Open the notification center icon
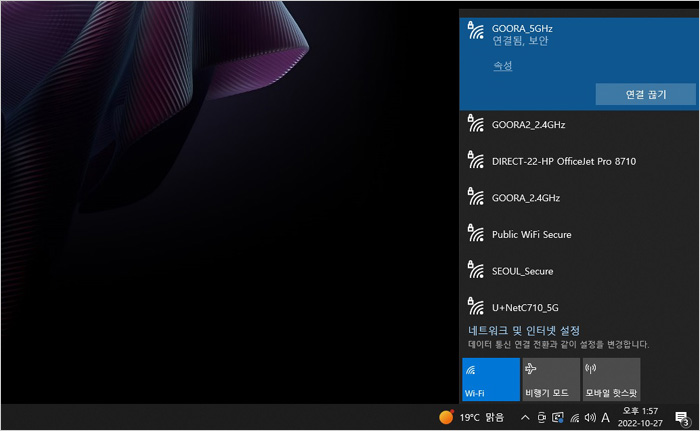This screenshot has height=431, width=700. pos(682,417)
